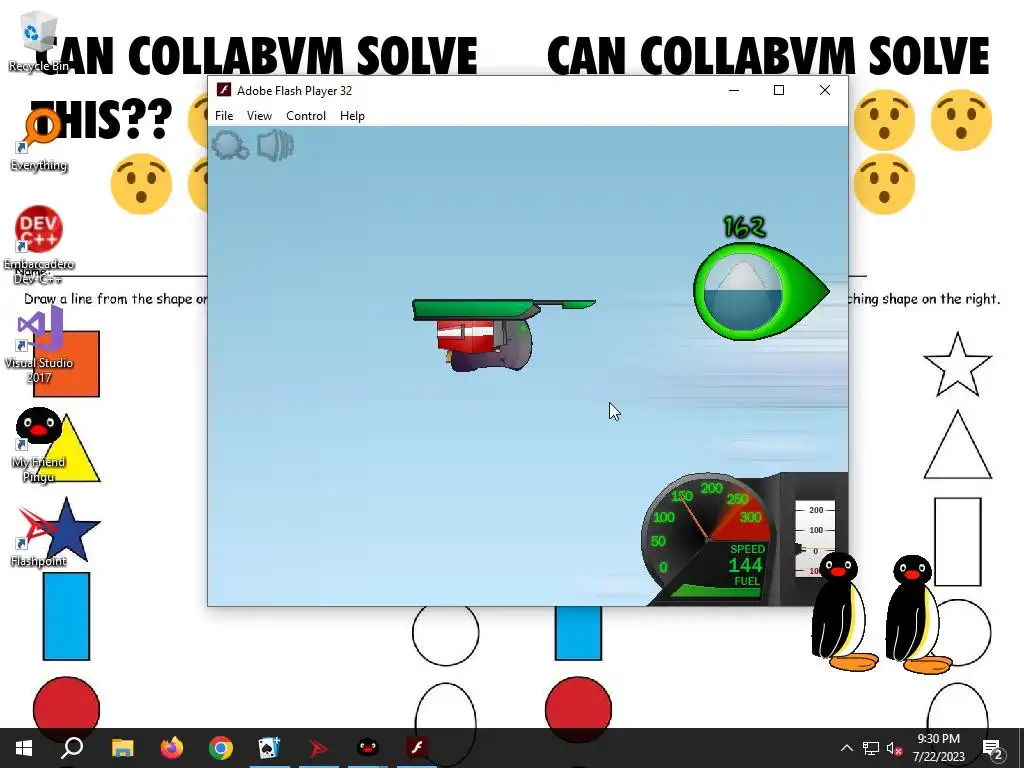The image size is (1024, 768).
Task: Switch to Solitaire cards taskbar icon
Action: pyautogui.click(x=269, y=748)
